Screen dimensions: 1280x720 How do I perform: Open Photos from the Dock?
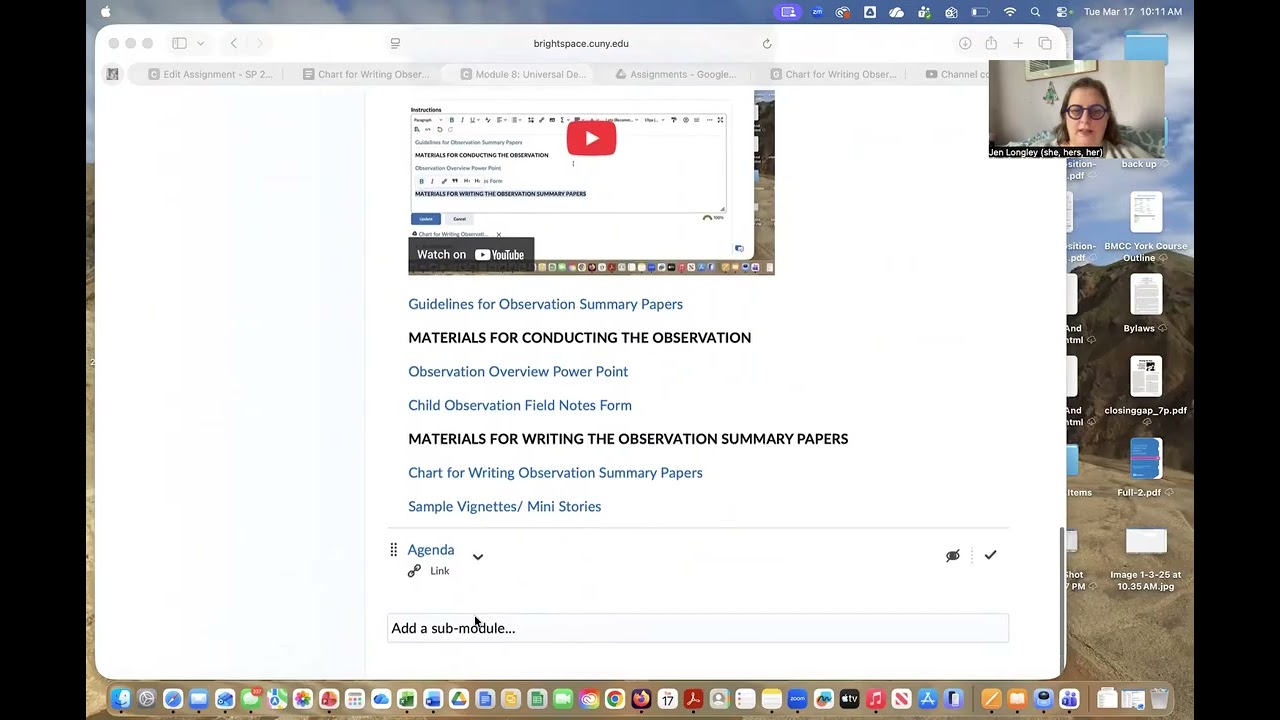point(303,699)
